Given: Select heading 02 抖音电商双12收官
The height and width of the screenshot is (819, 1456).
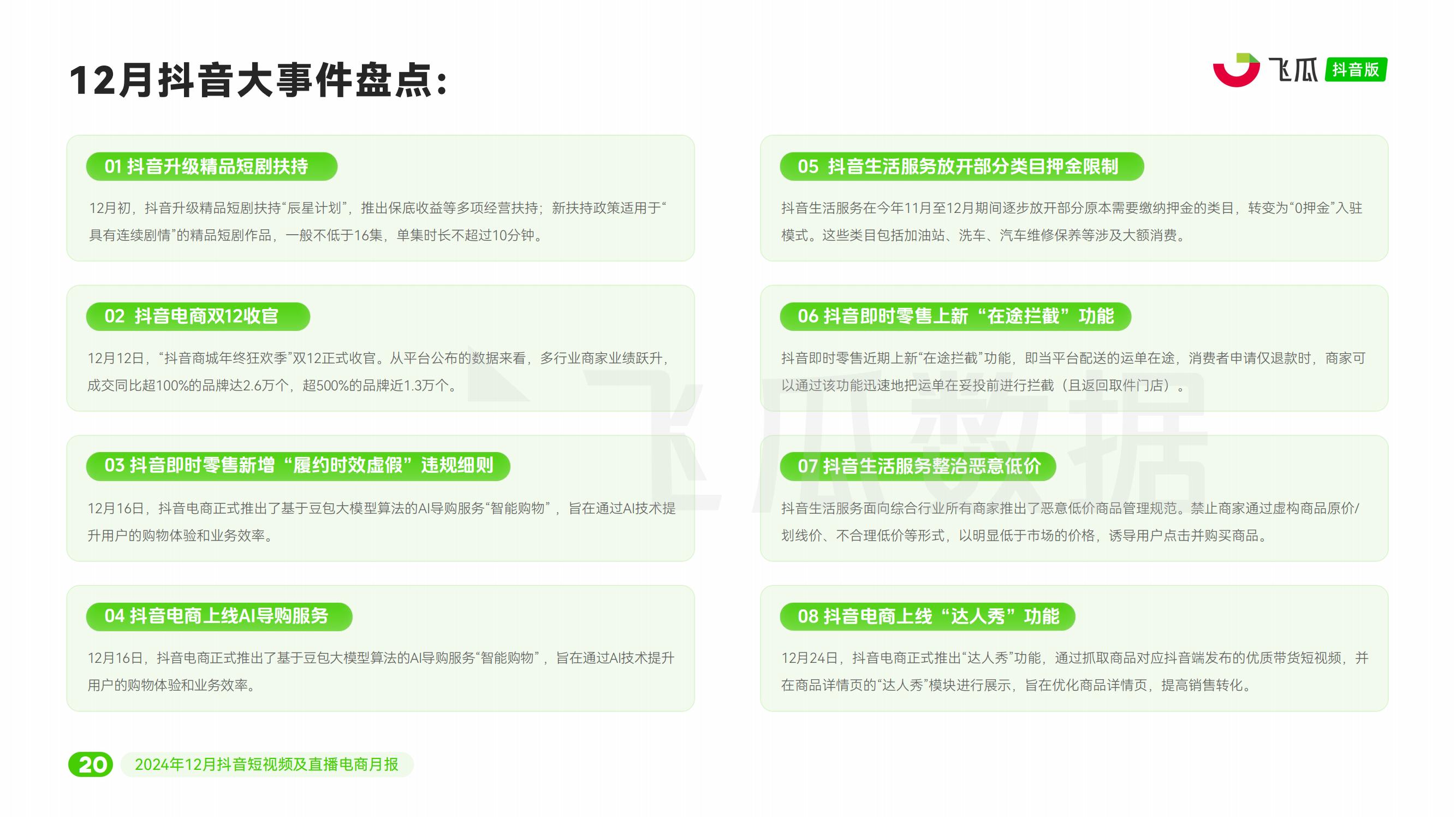Looking at the screenshot, I should point(198,317).
